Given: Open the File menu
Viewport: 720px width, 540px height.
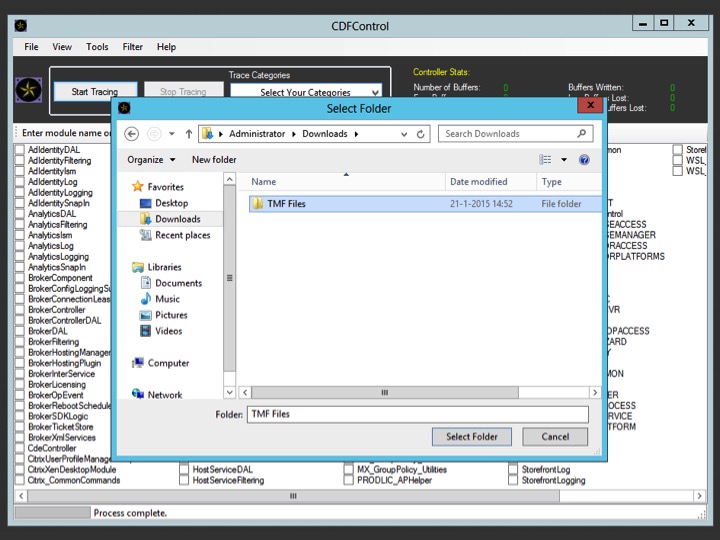Looking at the screenshot, I should (31, 47).
